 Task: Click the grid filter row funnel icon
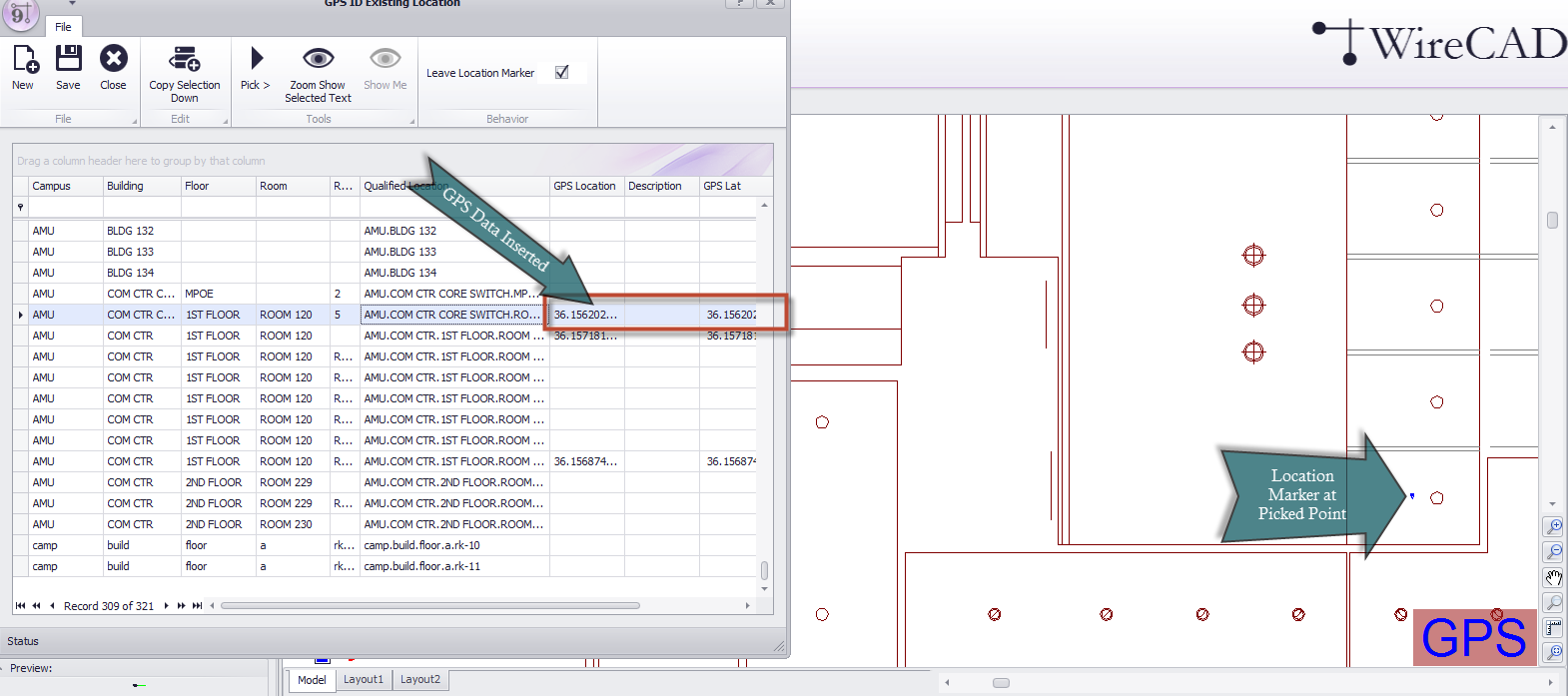click(x=20, y=207)
